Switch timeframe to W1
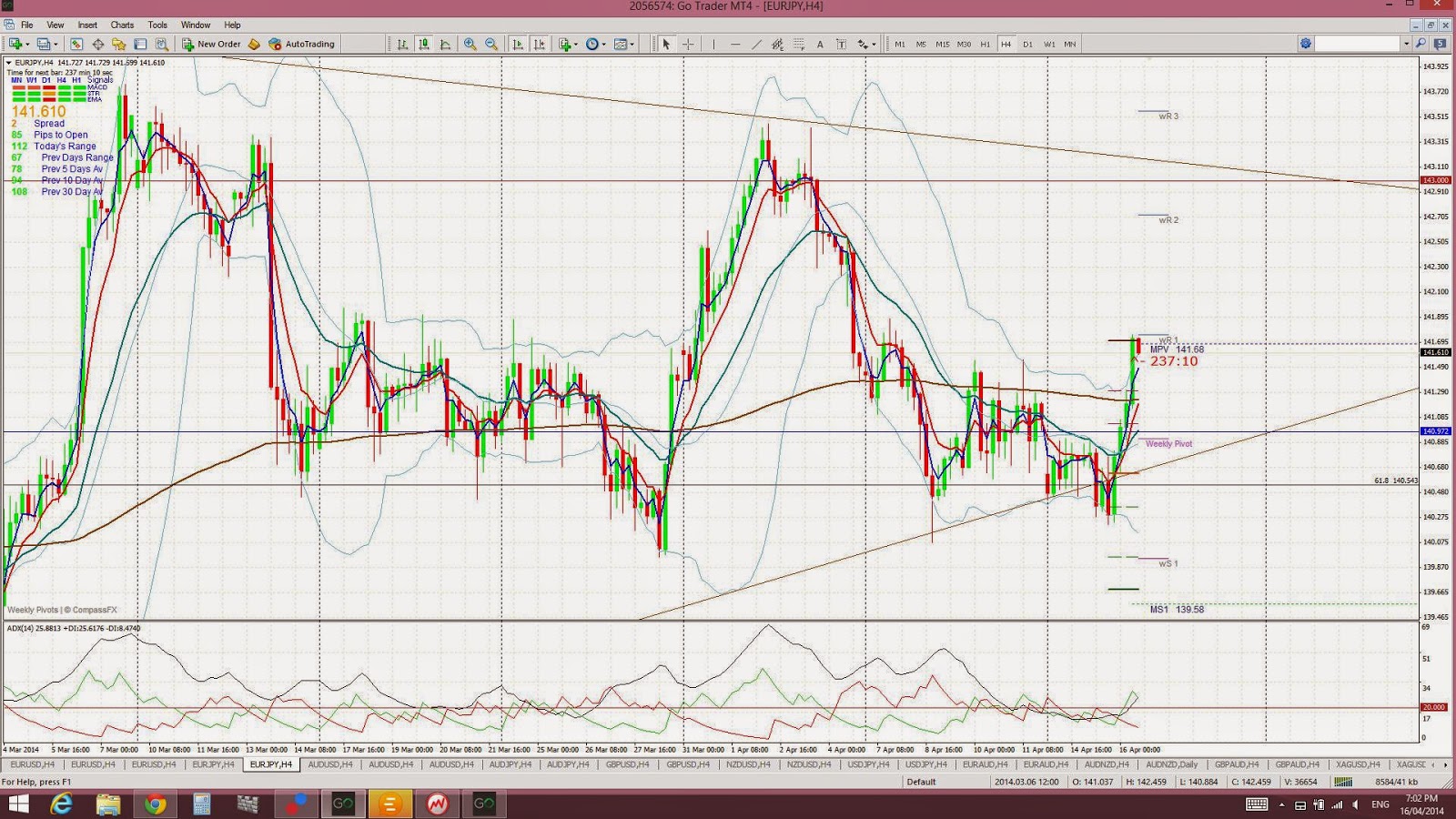 click(1049, 44)
